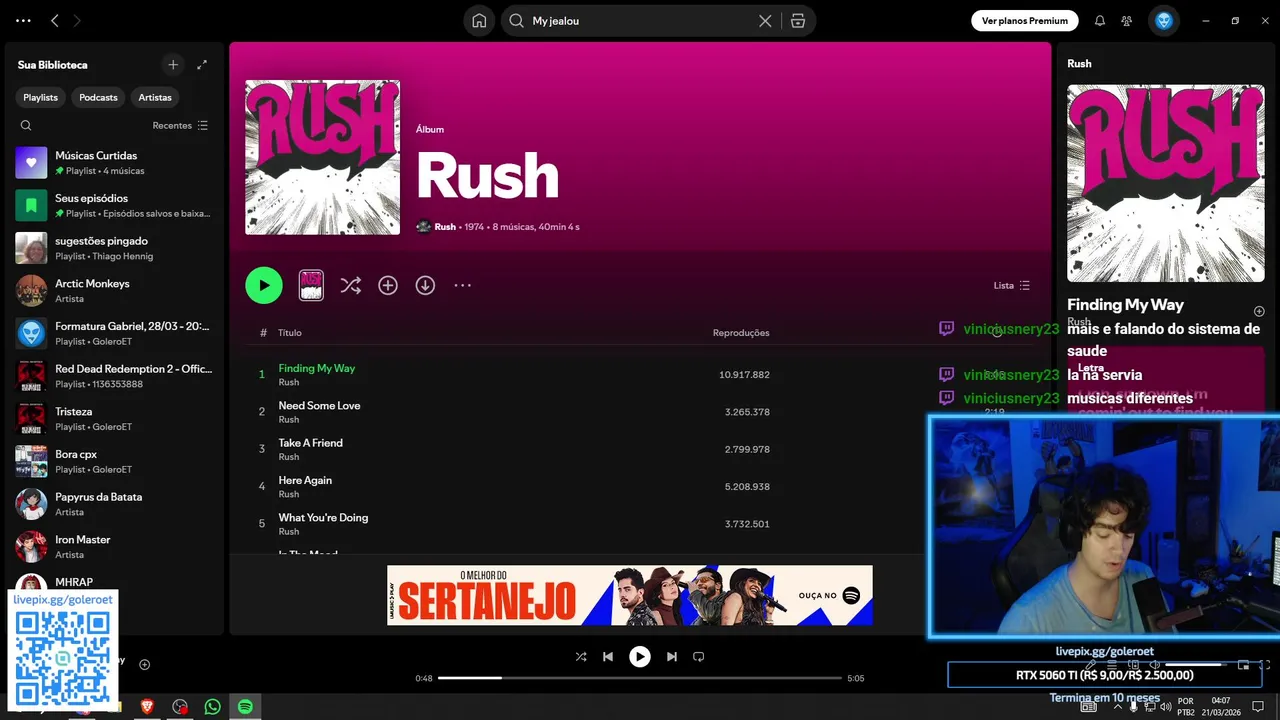Open Windows notification center
Viewport: 1280px width, 720px height.
click(x=1258, y=706)
